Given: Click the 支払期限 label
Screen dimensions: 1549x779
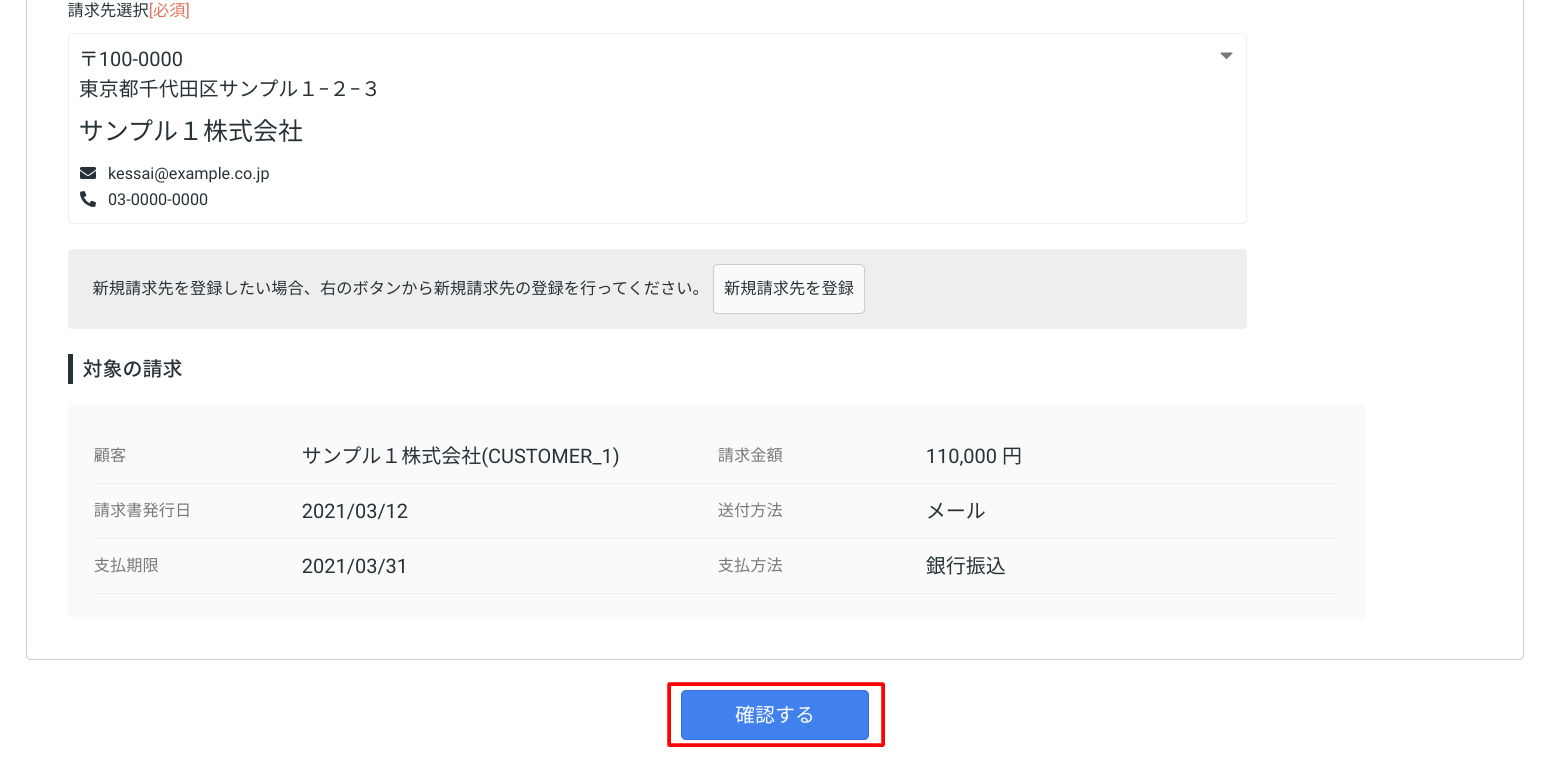Looking at the screenshot, I should tap(126, 565).
